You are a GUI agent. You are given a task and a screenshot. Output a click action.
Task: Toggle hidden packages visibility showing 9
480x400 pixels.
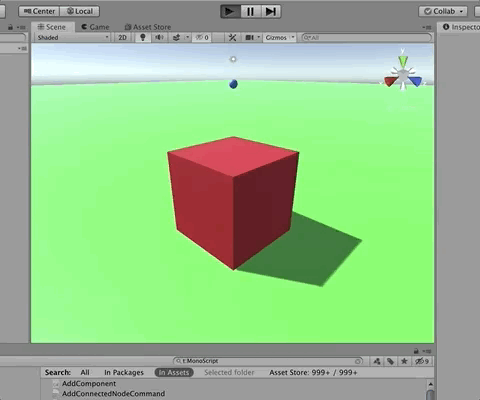[x=422, y=361]
